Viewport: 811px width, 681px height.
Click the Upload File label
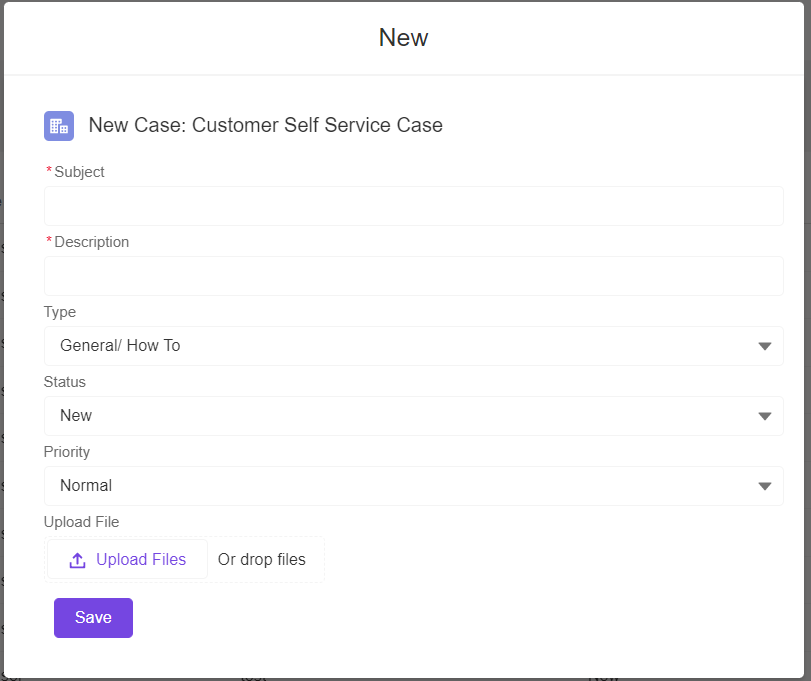(x=81, y=521)
